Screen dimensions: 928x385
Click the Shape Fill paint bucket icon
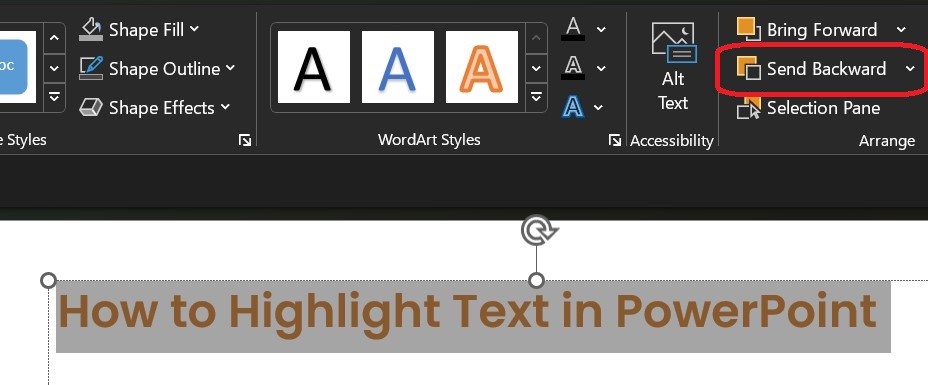(91, 29)
